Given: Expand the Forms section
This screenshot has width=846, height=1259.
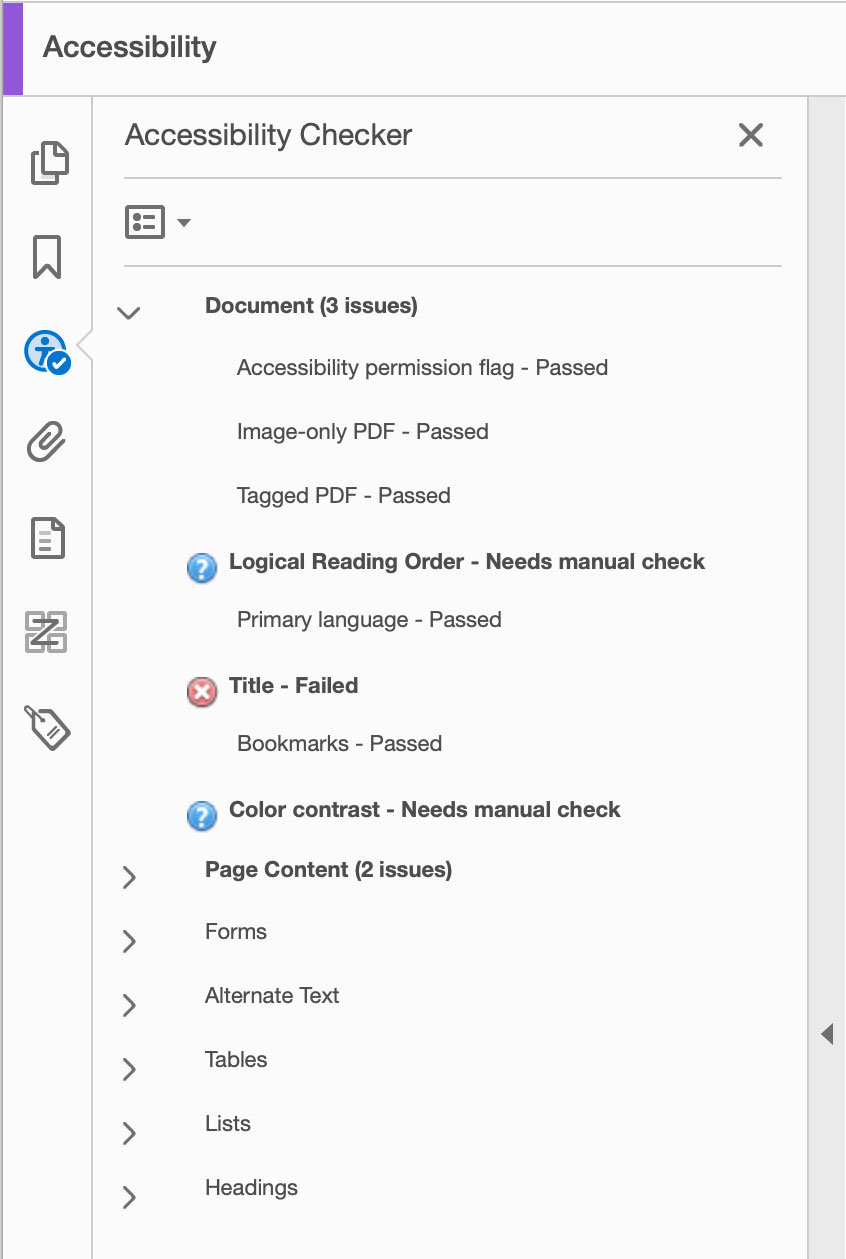Looking at the screenshot, I should coord(128,941).
